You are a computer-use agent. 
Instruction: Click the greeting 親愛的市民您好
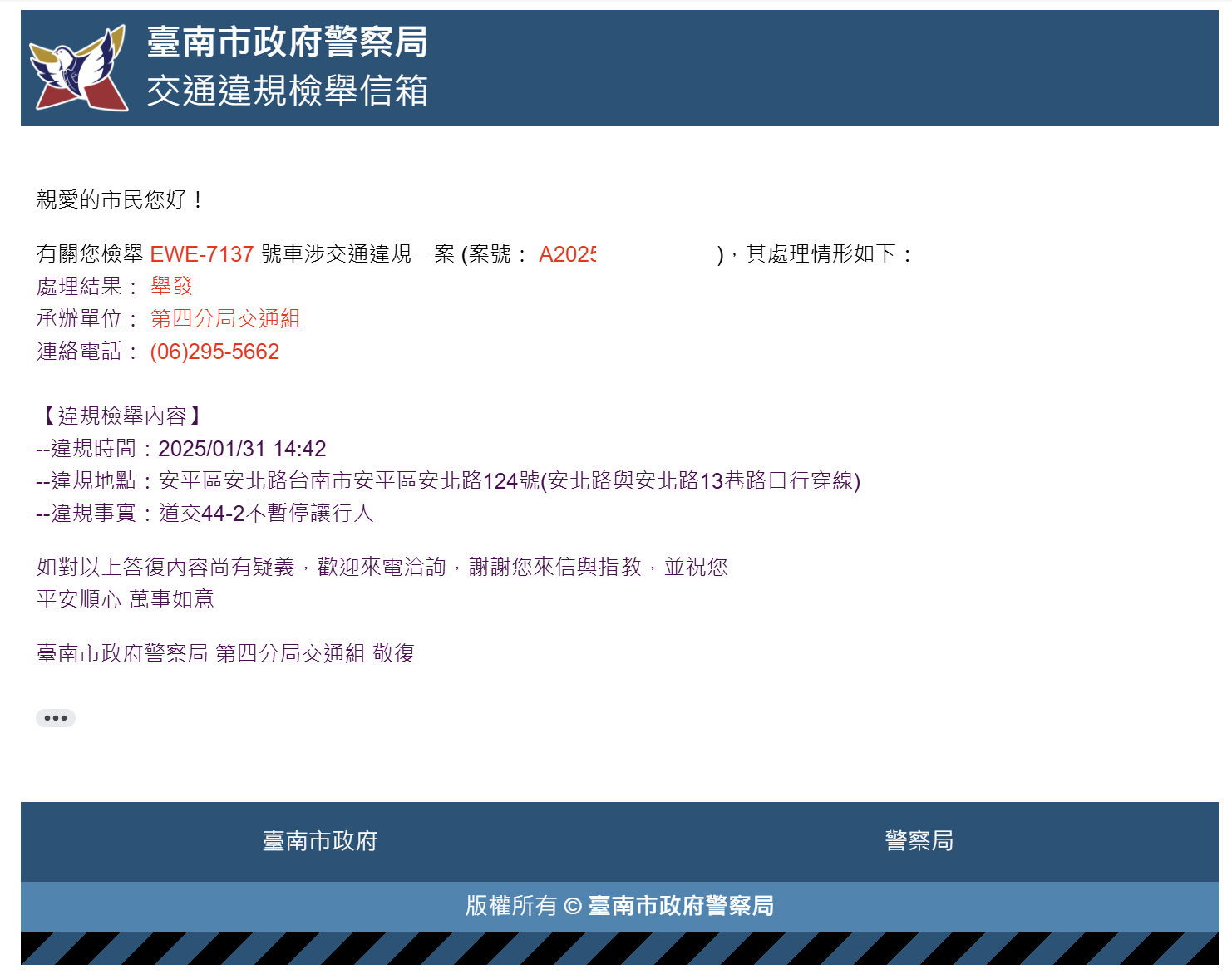point(121,199)
